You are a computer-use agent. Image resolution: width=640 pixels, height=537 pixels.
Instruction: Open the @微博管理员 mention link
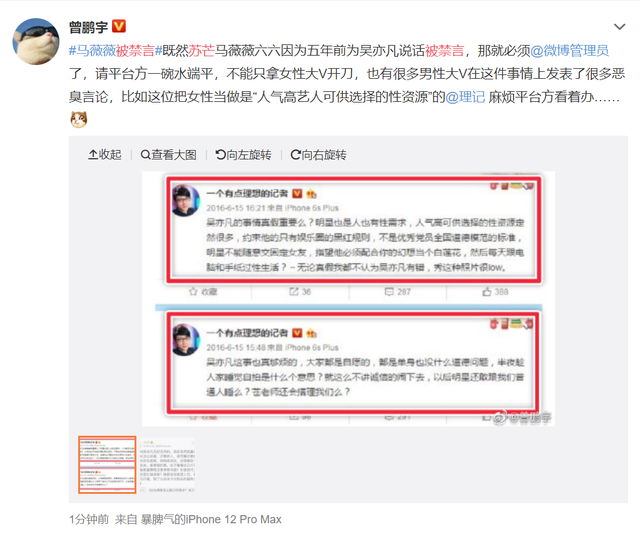(x=569, y=51)
